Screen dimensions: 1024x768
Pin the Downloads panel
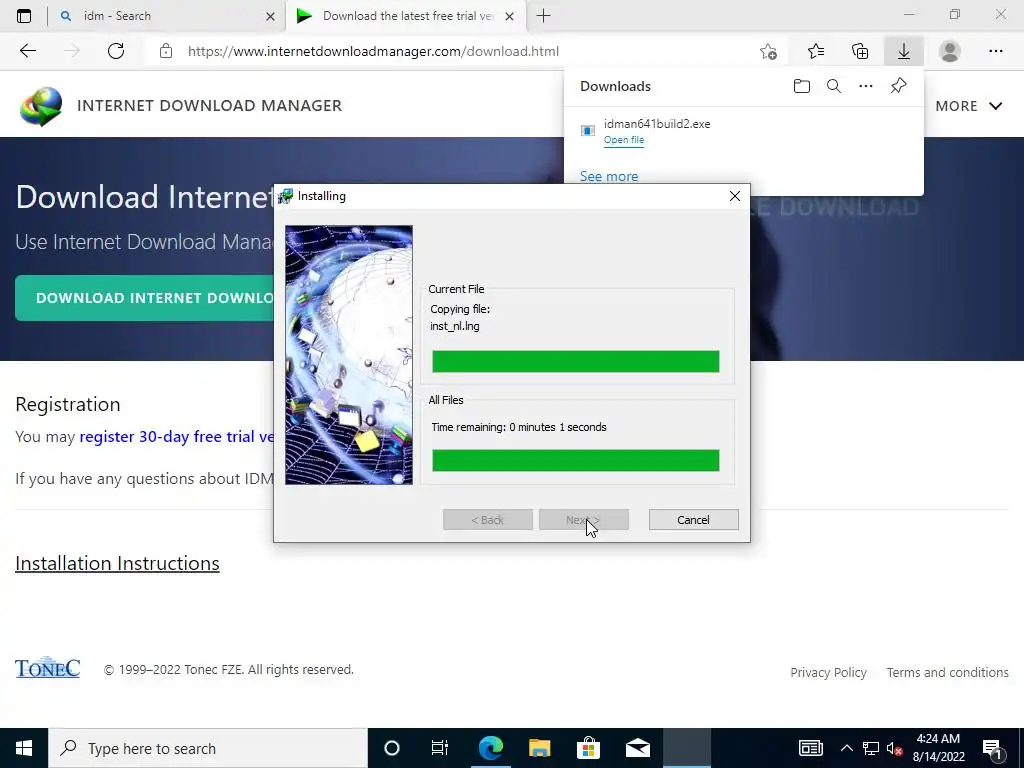tap(899, 86)
